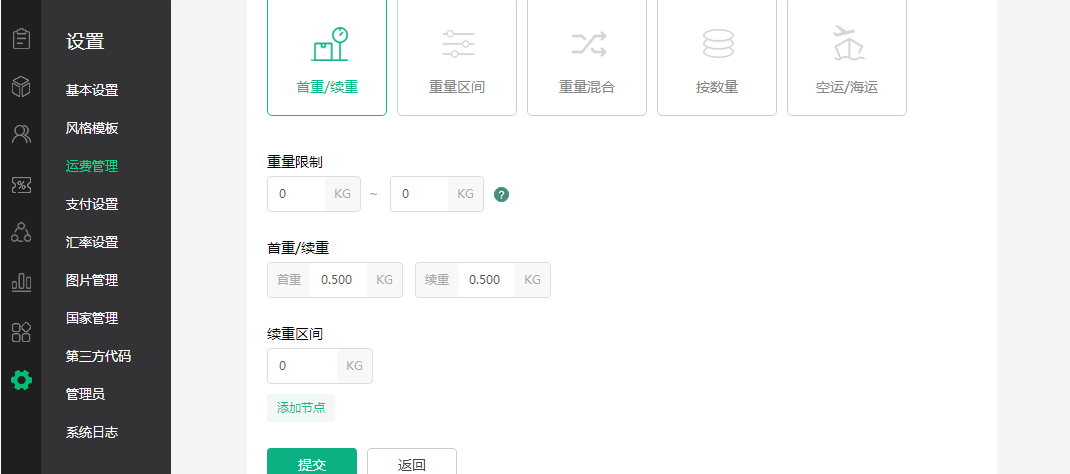Open 汇率设置 menu item
The image size is (1070, 474).
(x=92, y=242)
